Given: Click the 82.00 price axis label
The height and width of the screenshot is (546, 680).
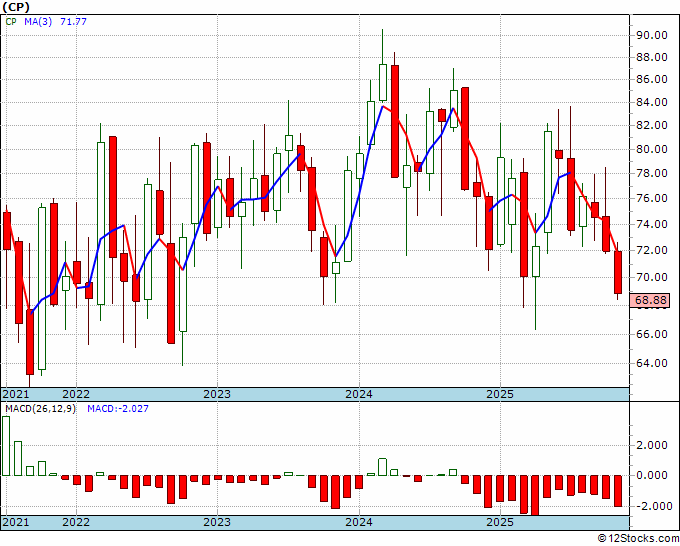Looking at the screenshot, I should coord(652,125).
